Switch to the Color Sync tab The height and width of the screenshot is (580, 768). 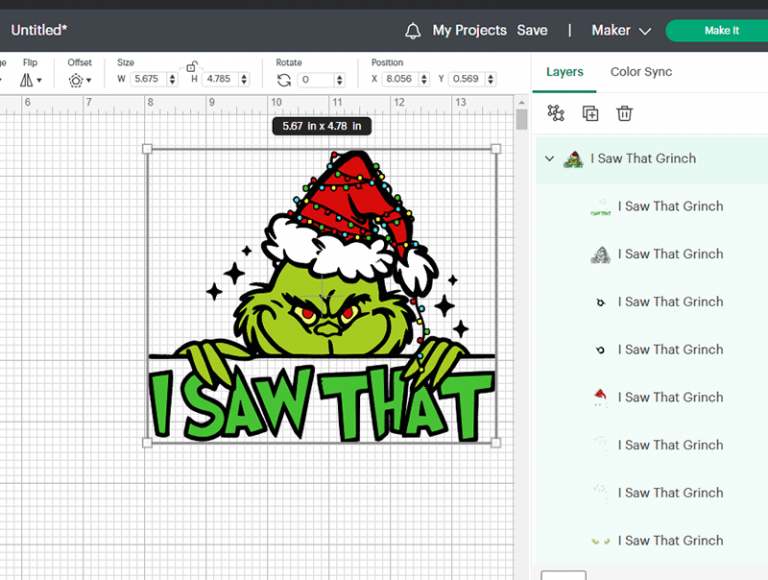click(641, 72)
